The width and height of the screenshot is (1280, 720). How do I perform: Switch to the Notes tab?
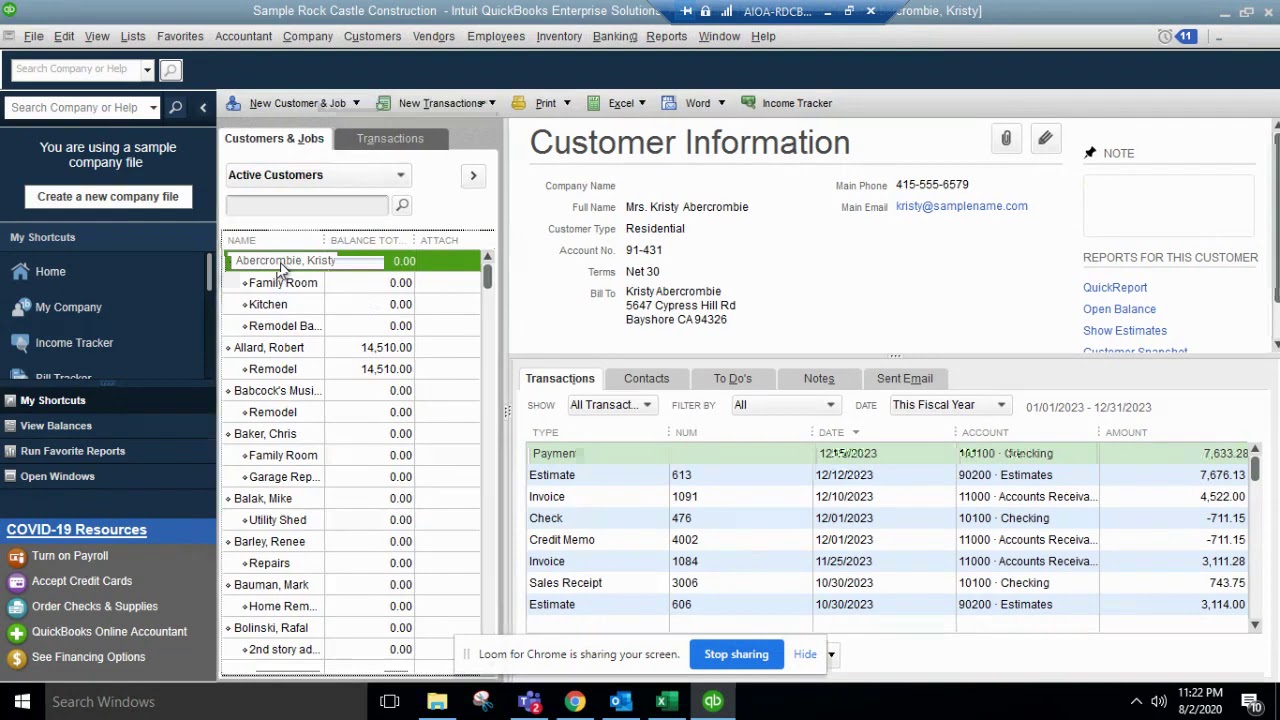818,379
